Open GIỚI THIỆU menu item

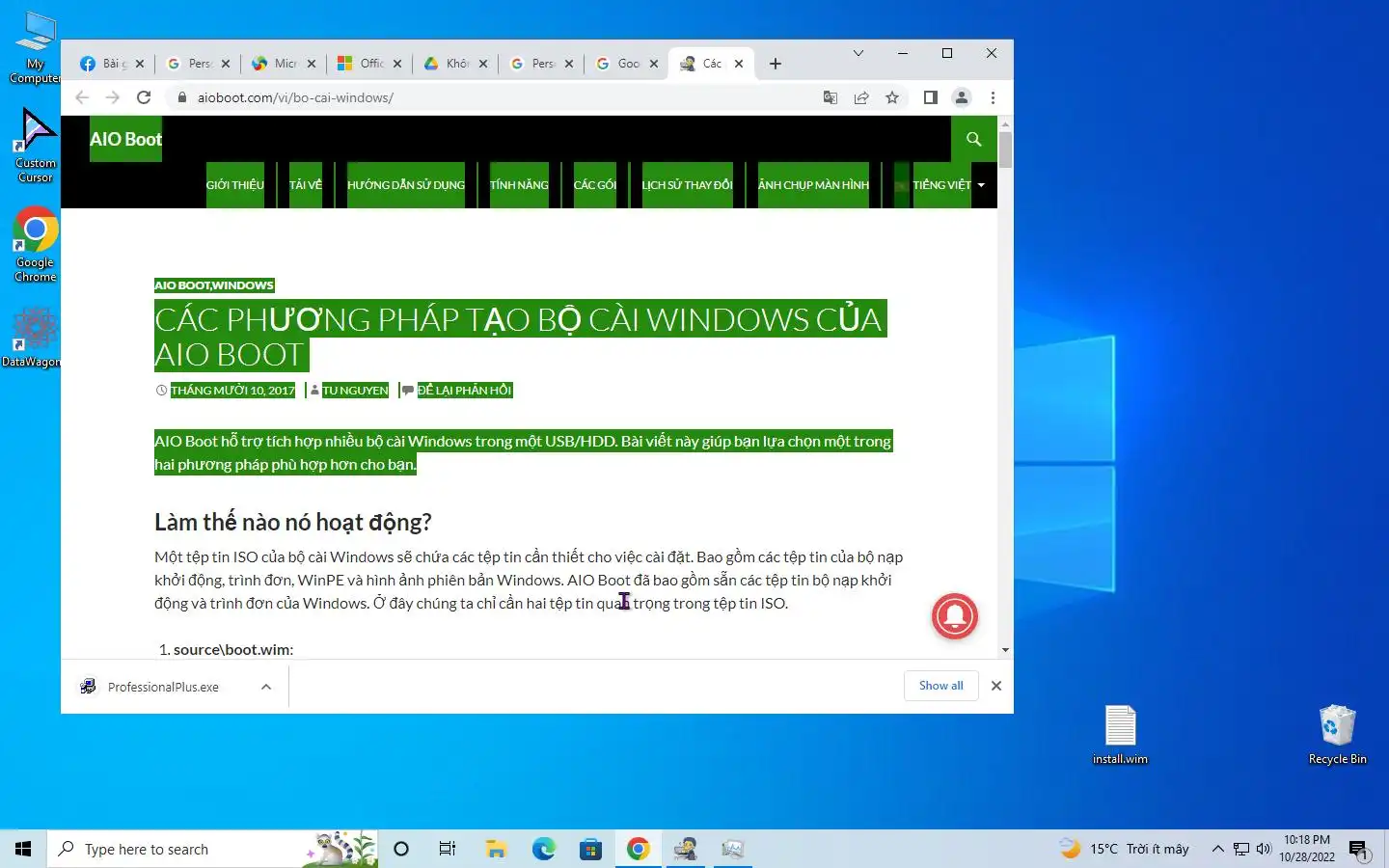234,185
